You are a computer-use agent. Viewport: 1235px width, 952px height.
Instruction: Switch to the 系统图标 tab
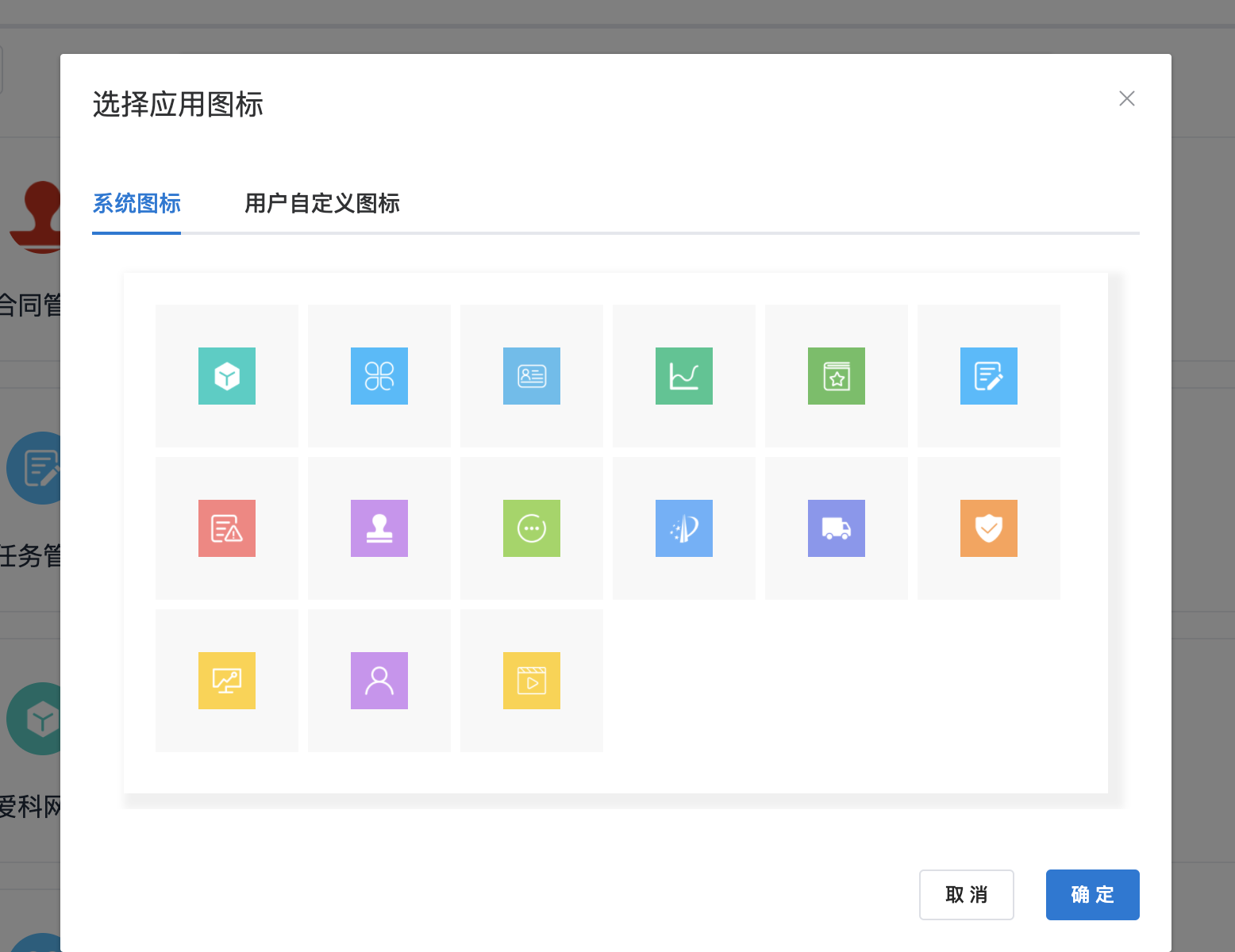(137, 204)
